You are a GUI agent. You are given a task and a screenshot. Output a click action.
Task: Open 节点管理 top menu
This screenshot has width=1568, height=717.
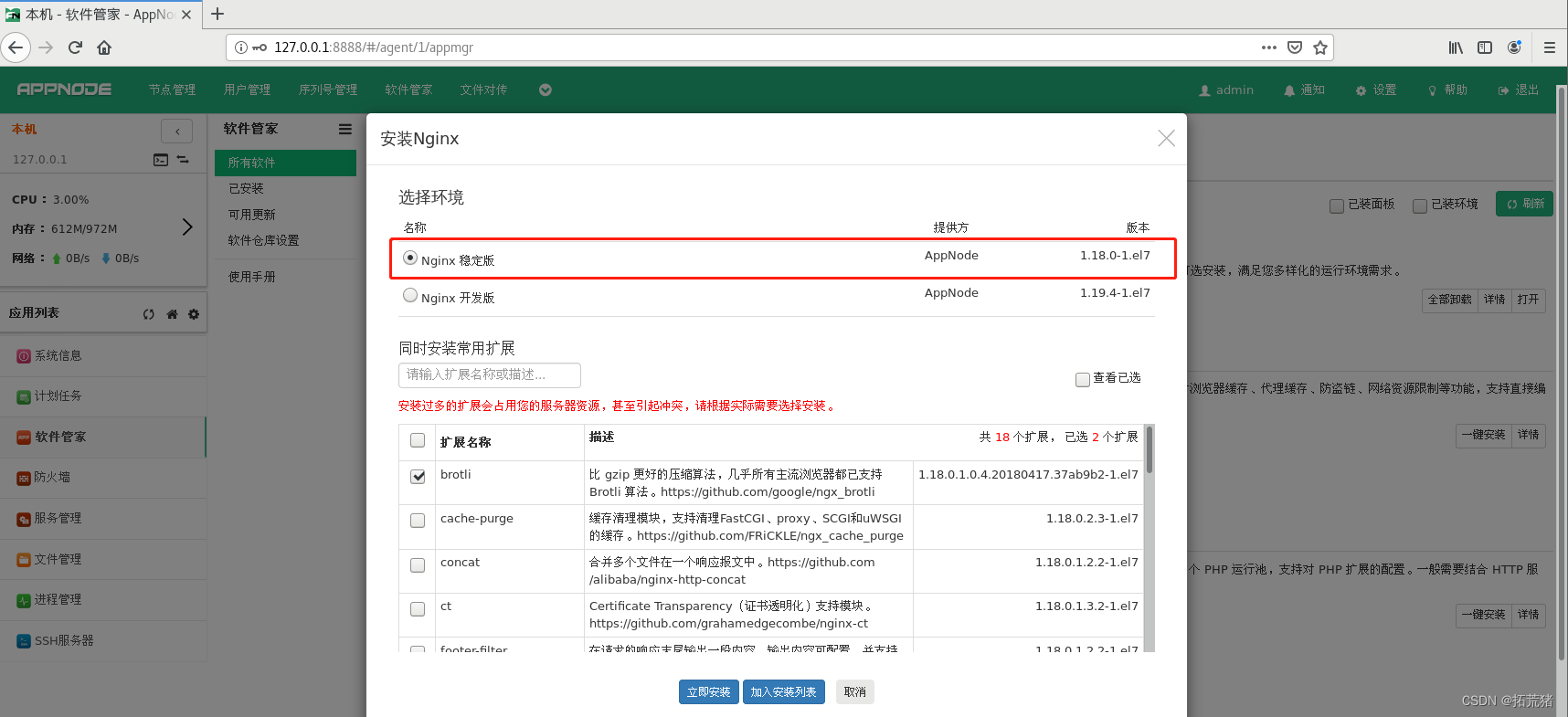click(173, 90)
